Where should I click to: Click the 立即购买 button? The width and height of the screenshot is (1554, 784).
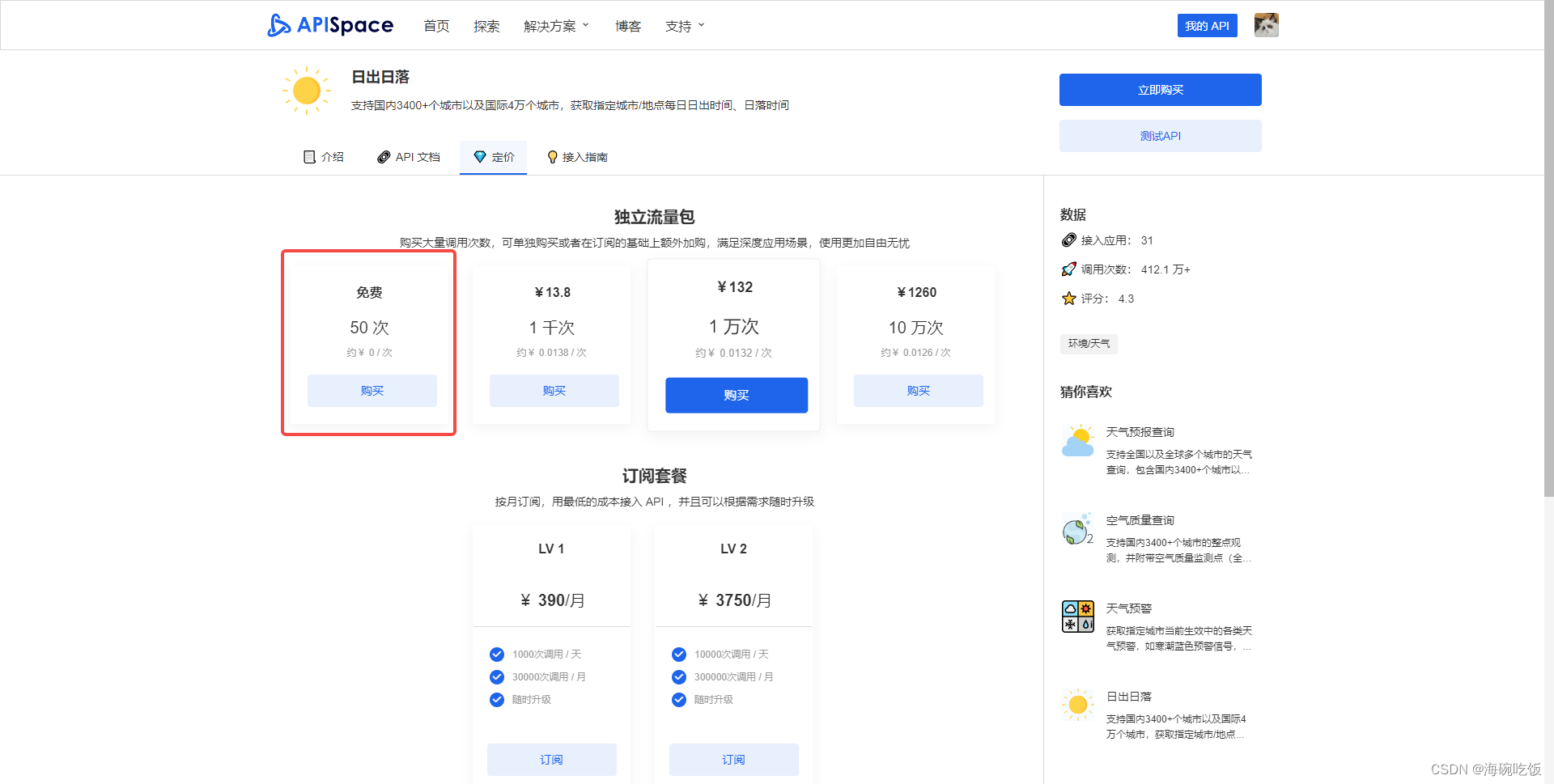tap(1160, 90)
